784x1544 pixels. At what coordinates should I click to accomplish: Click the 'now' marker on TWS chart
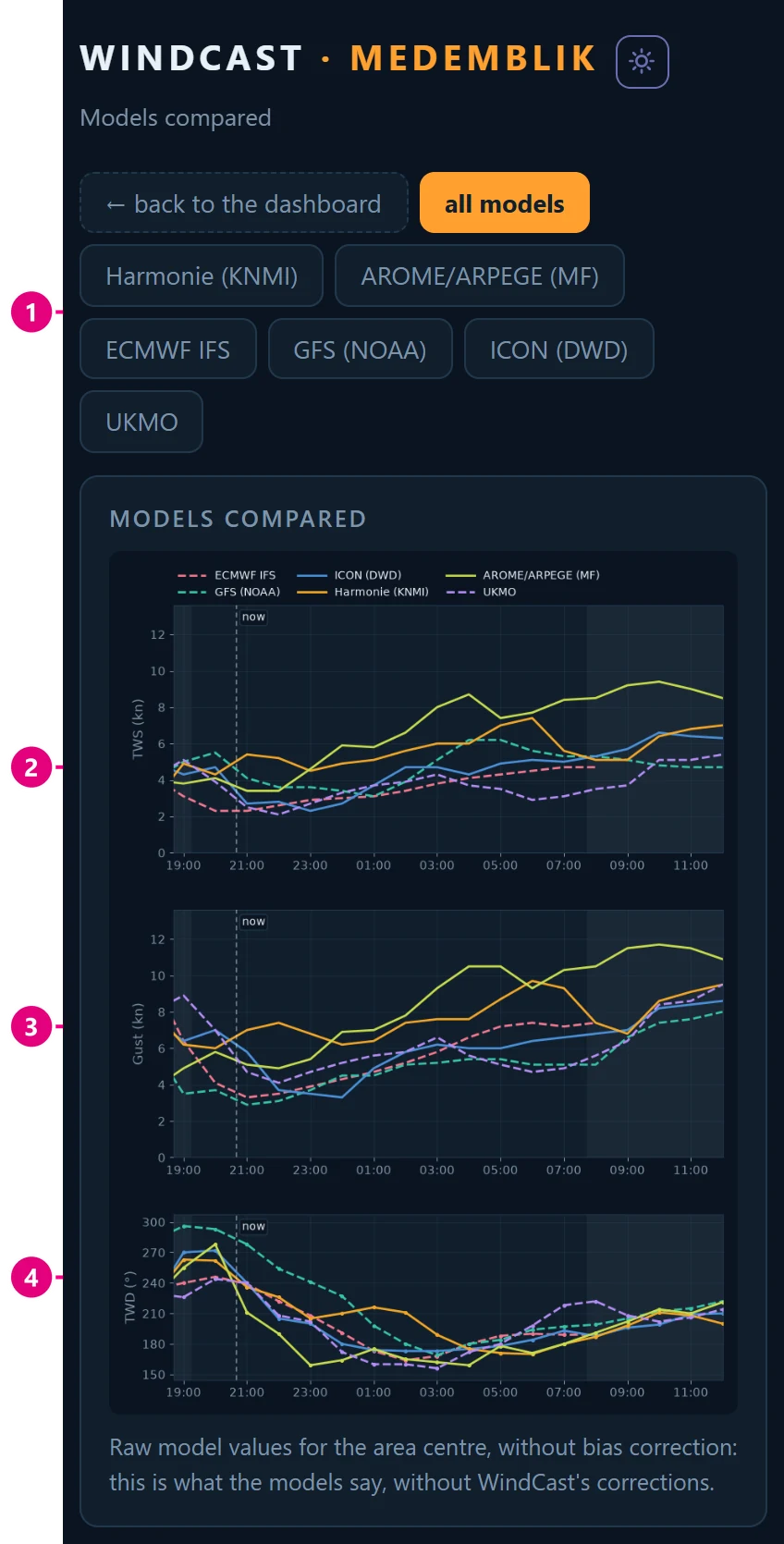253,617
